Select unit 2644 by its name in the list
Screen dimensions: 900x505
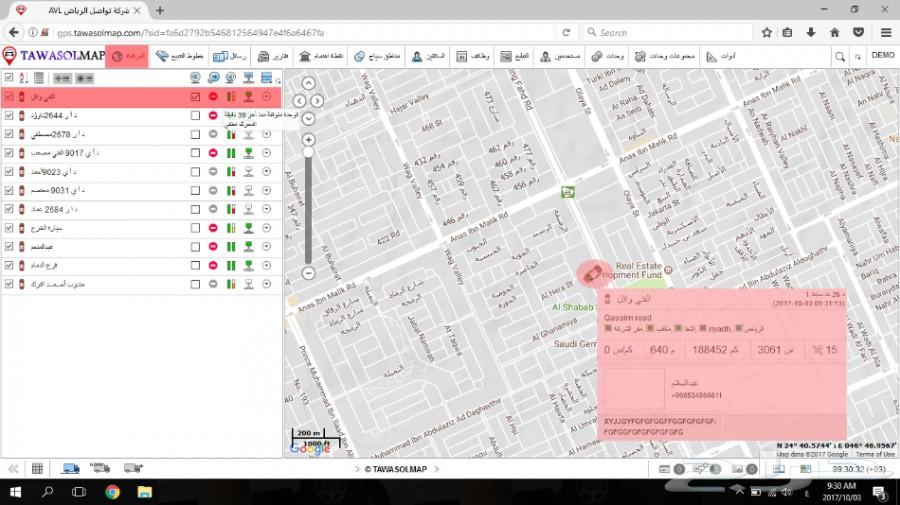[x=53, y=115]
